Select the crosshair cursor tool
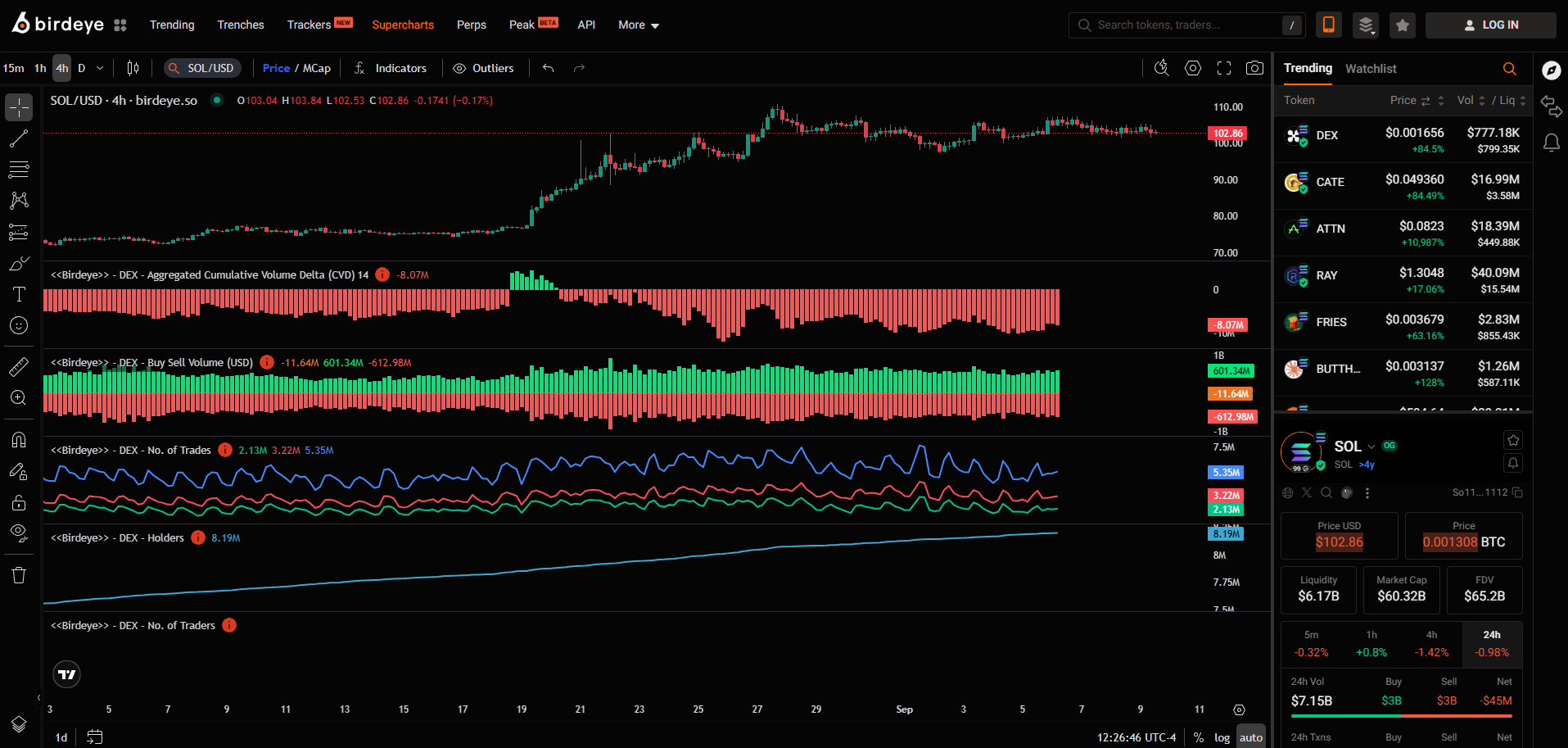The image size is (1568, 748). pos(19,107)
